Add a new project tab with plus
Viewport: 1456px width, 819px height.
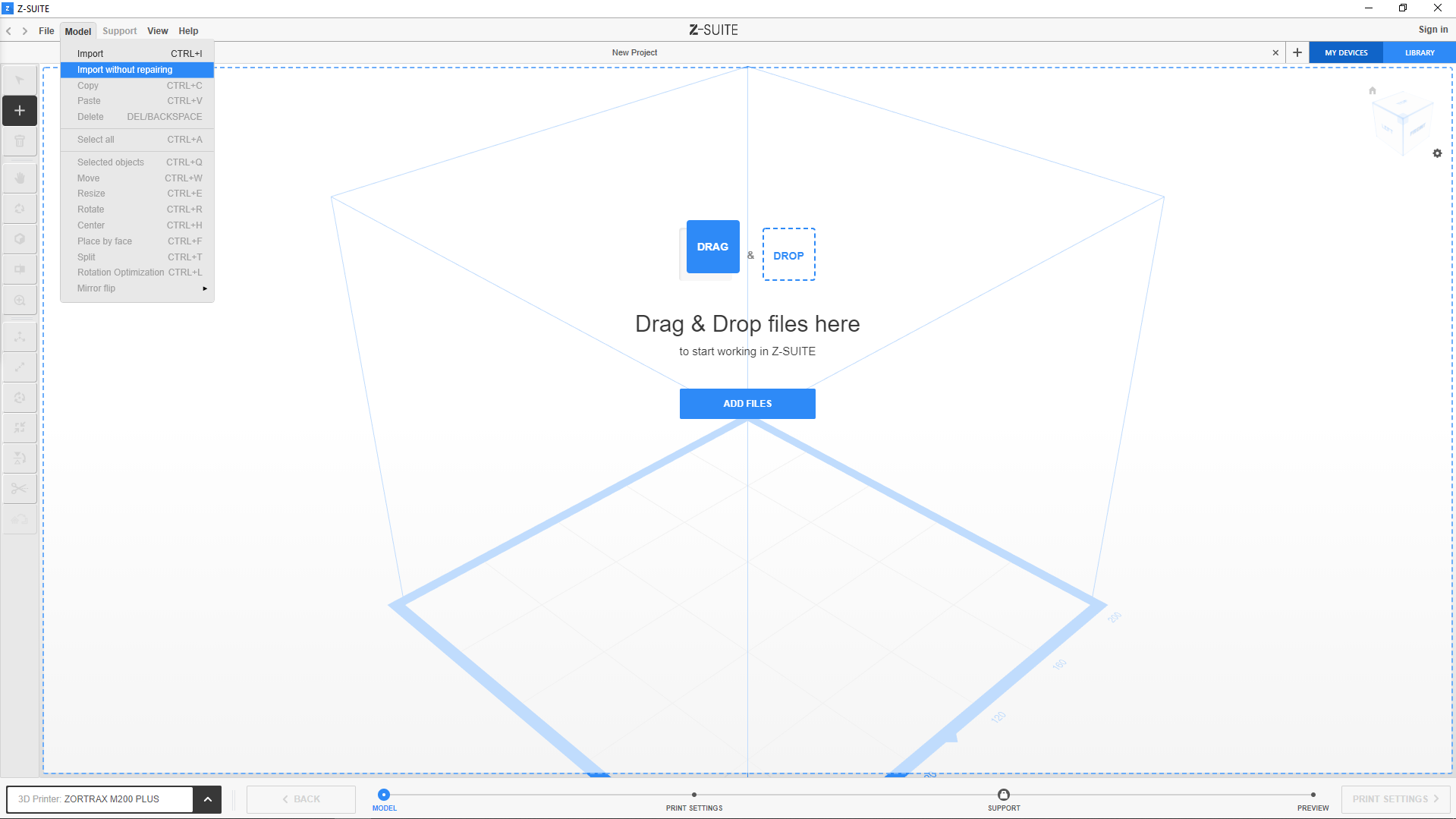1297,52
